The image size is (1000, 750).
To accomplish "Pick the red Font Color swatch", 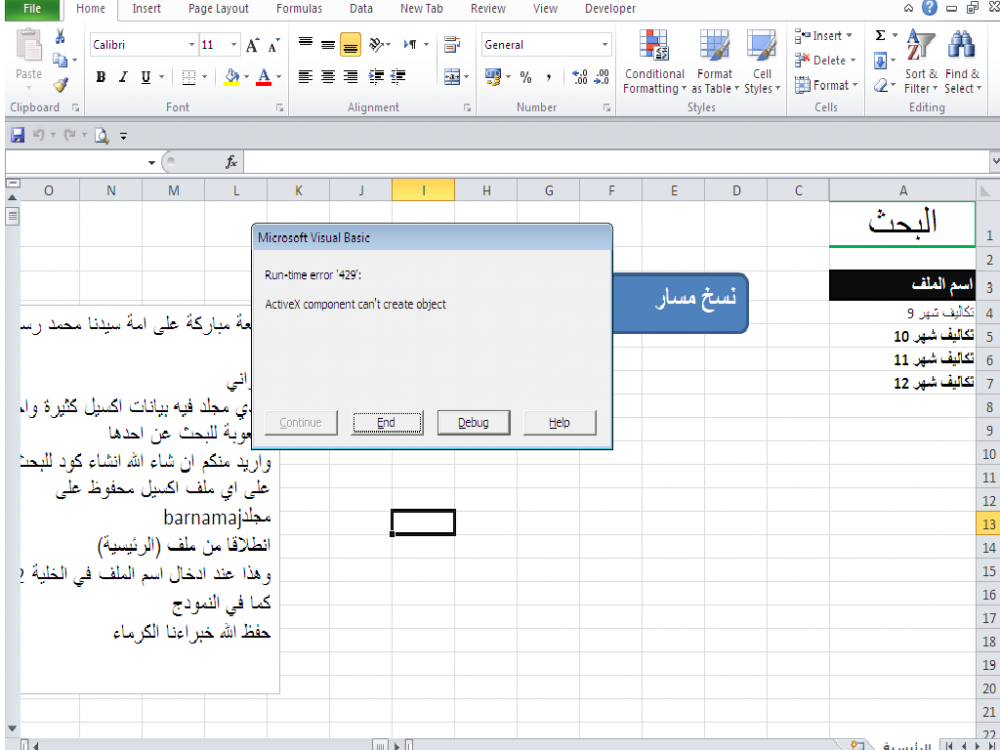I will (x=263, y=77).
